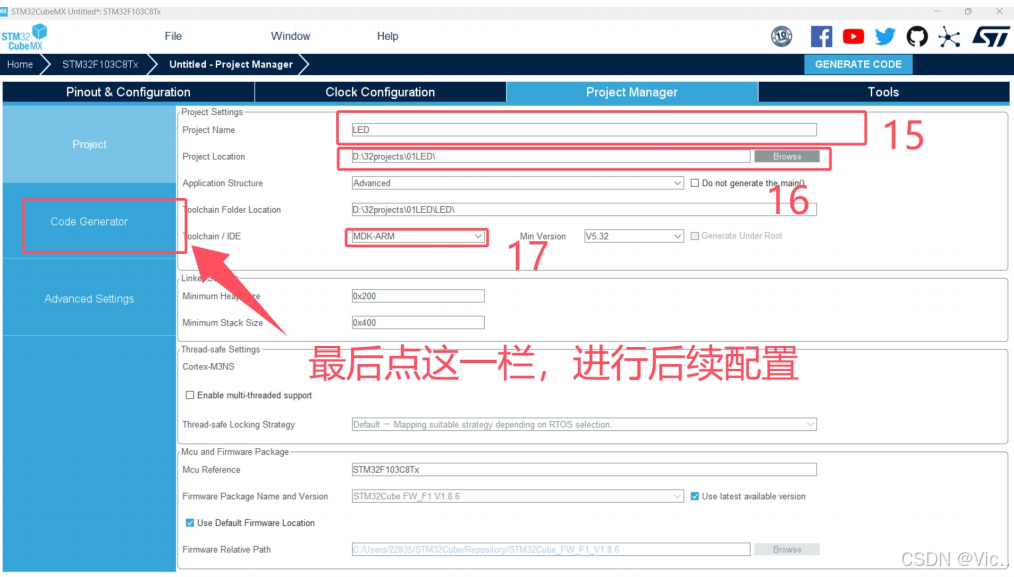The width and height of the screenshot is (1014, 577).
Task: Click Firmware Relative Path field
Action: (x=551, y=549)
